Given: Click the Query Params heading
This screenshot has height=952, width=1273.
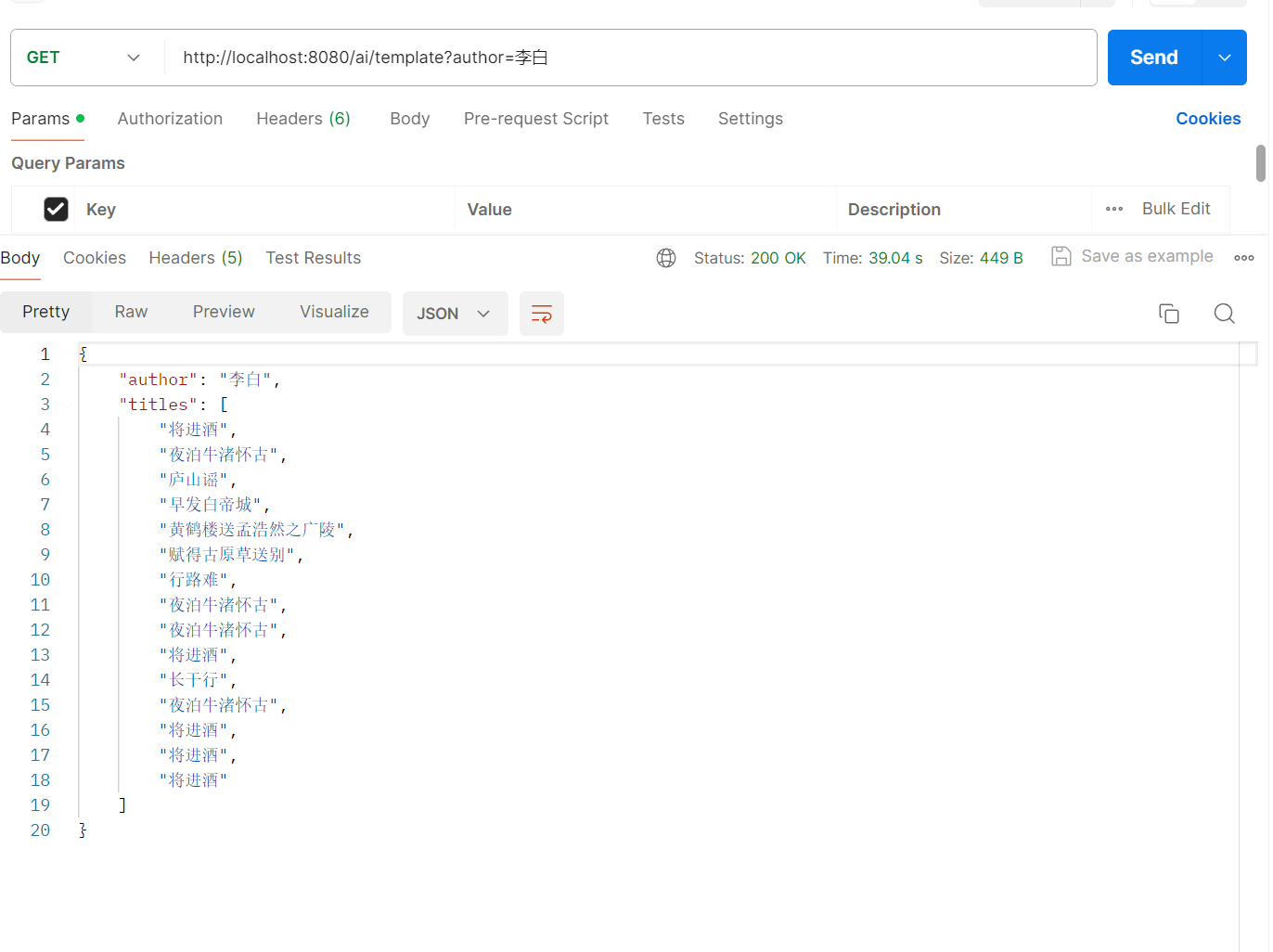Looking at the screenshot, I should coord(68,163).
